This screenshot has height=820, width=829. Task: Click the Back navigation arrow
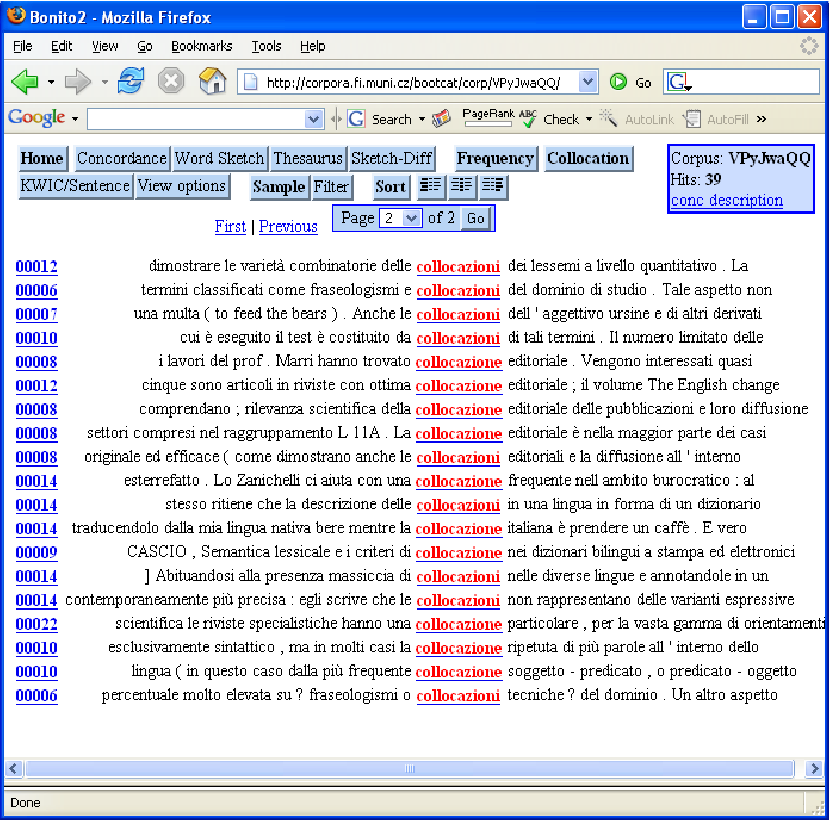tap(26, 81)
